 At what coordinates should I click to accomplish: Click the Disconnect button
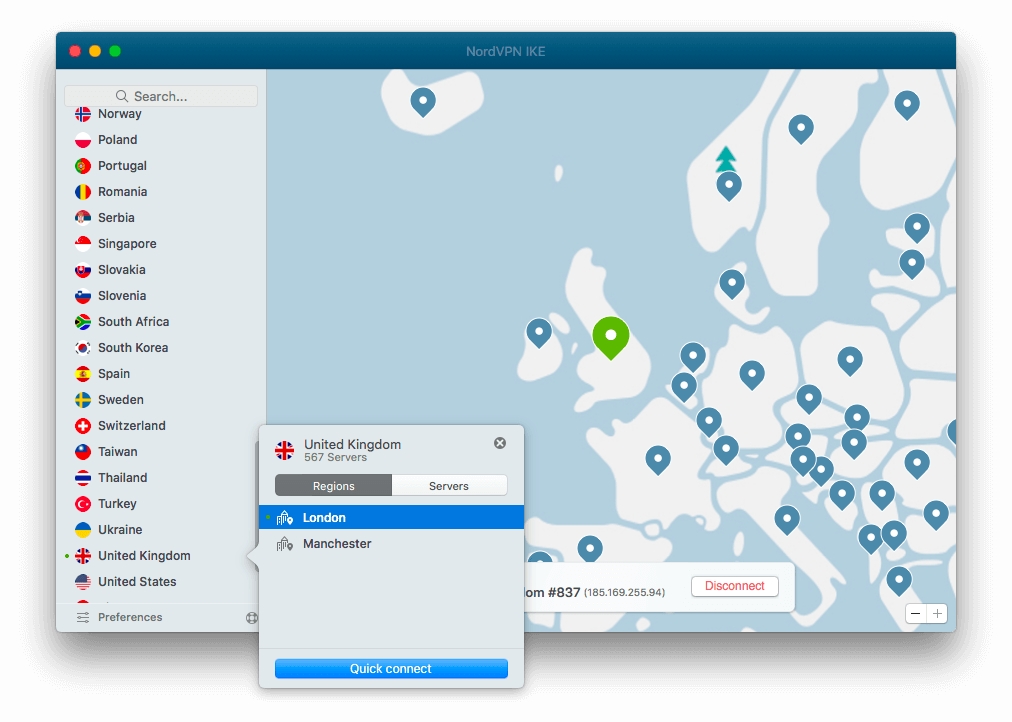[x=734, y=586]
